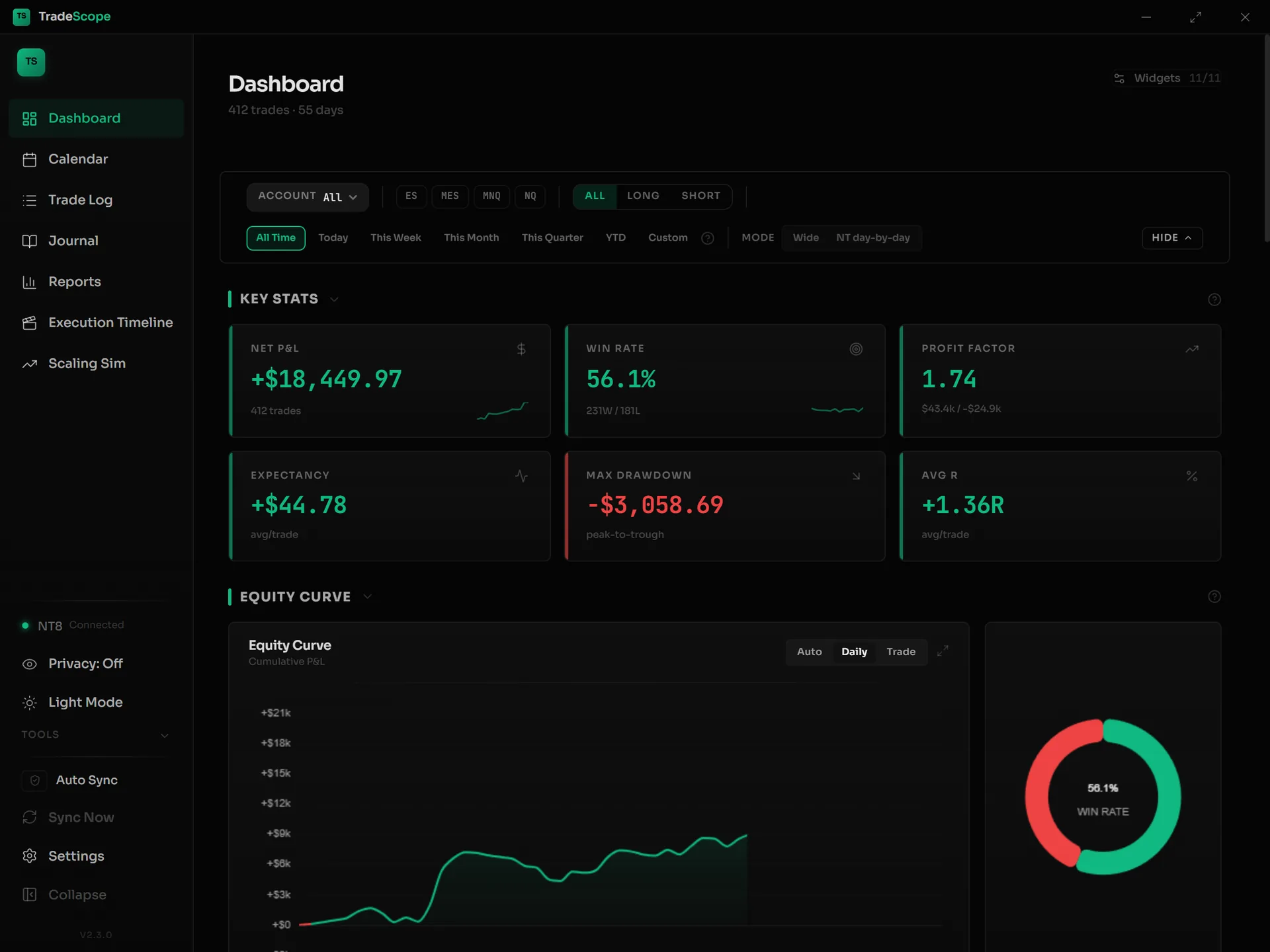Viewport: 1270px width, 952px height.
Task: Click the help icon beside Custom
Action: click(x=708, y=239)
